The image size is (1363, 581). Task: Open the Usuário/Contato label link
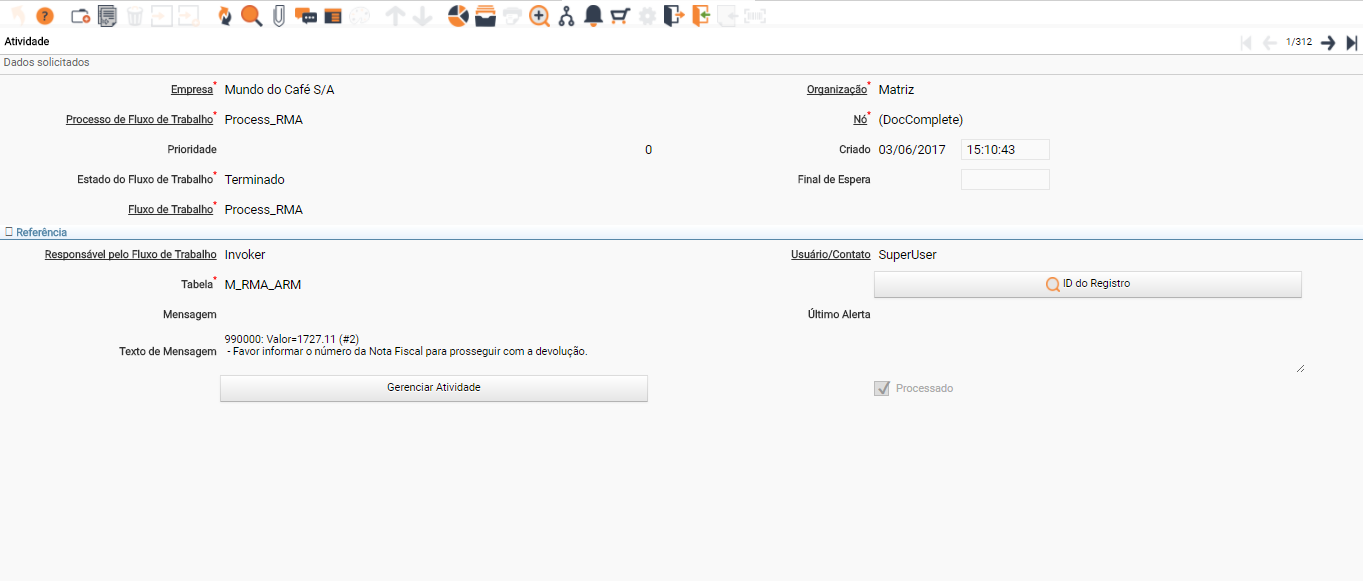point(831,255)
